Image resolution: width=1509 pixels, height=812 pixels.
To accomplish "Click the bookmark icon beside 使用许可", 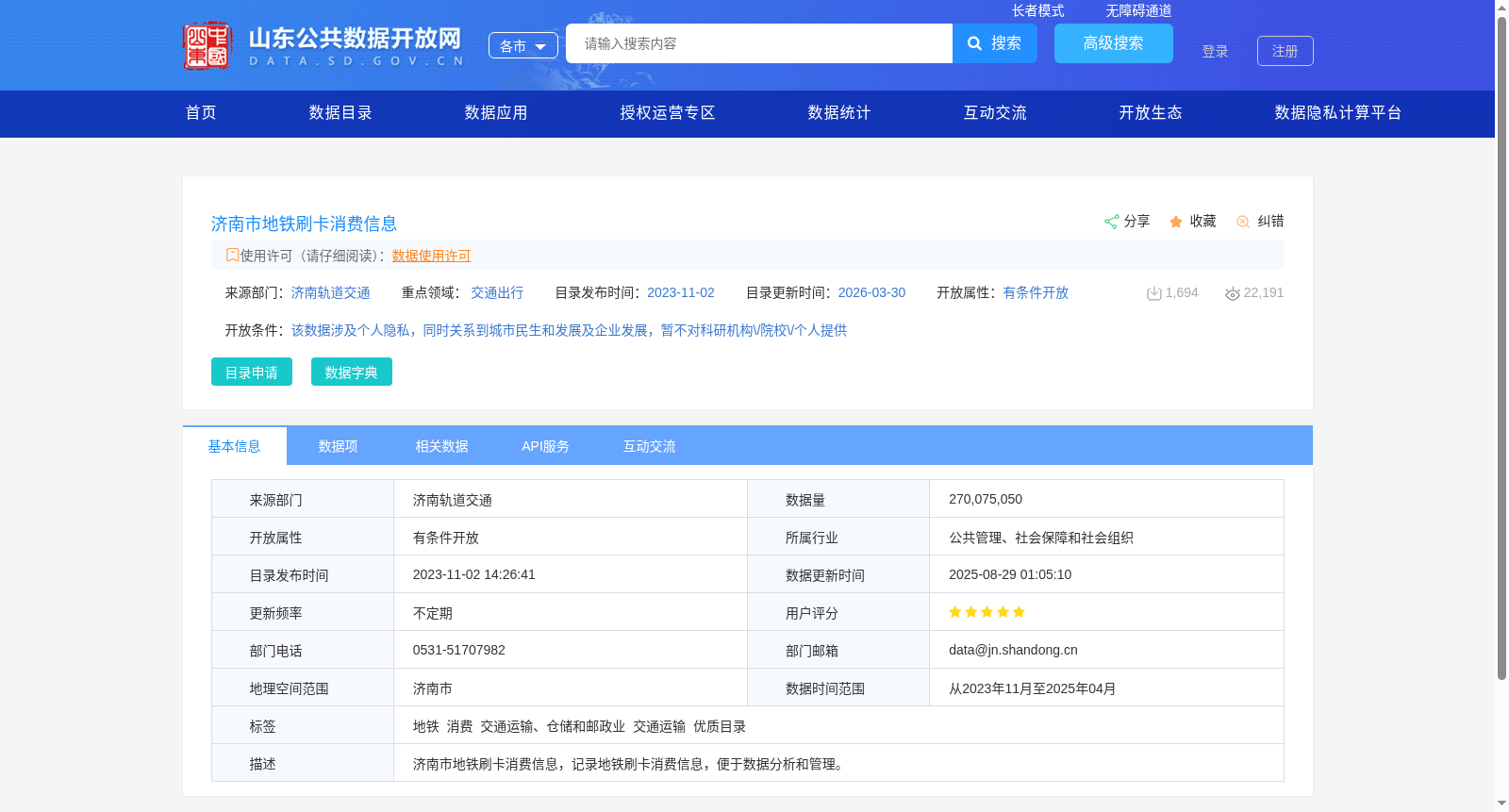I will (x=232, y=255).
